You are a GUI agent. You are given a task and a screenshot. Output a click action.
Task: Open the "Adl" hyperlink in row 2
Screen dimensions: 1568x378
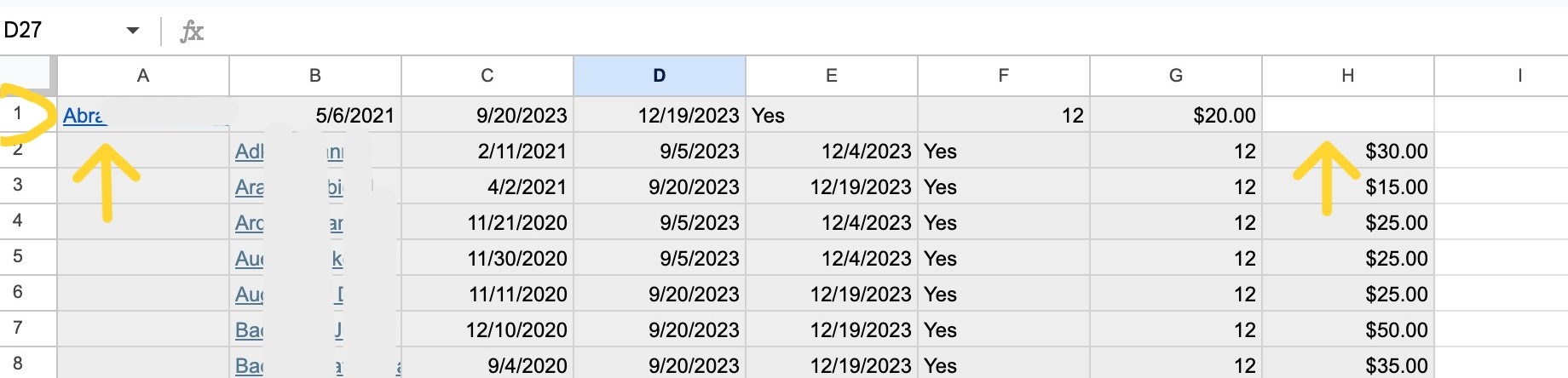tap(249, 152)
